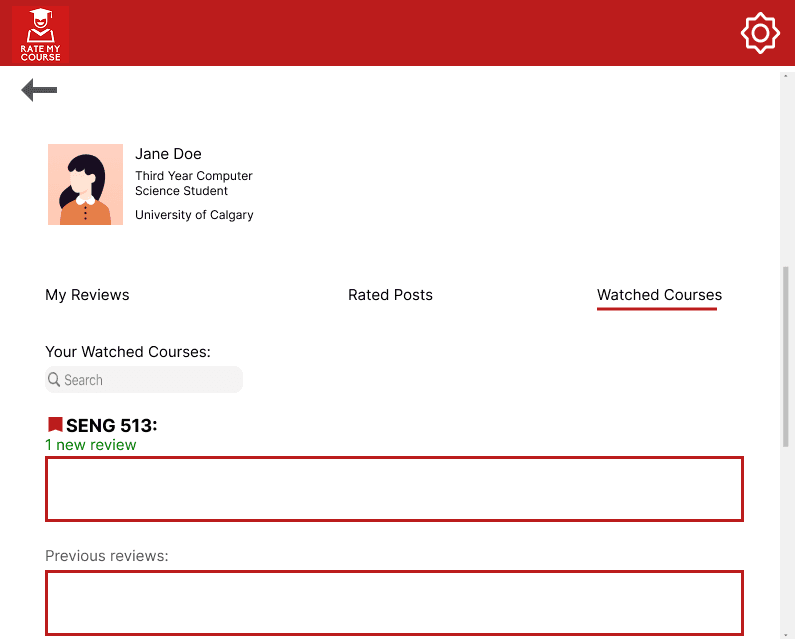Click the "Third Year Computer Science Student" text
Image resolution: width=795 pixels, height=642 pixels.
[x=193, y=183]
